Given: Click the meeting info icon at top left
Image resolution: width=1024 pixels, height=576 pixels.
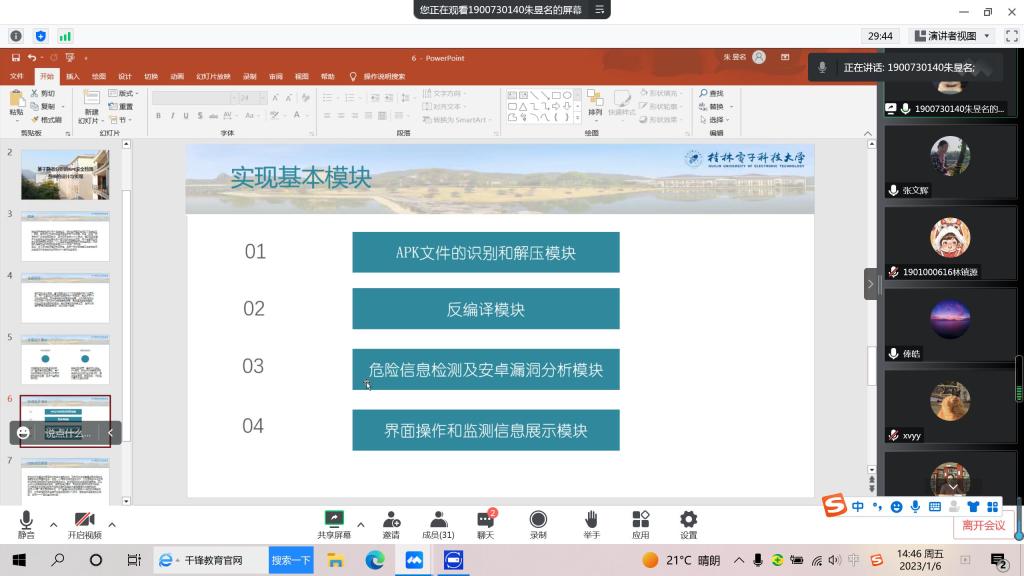Looking at the screenshot, I should click(x=16, y=36).
